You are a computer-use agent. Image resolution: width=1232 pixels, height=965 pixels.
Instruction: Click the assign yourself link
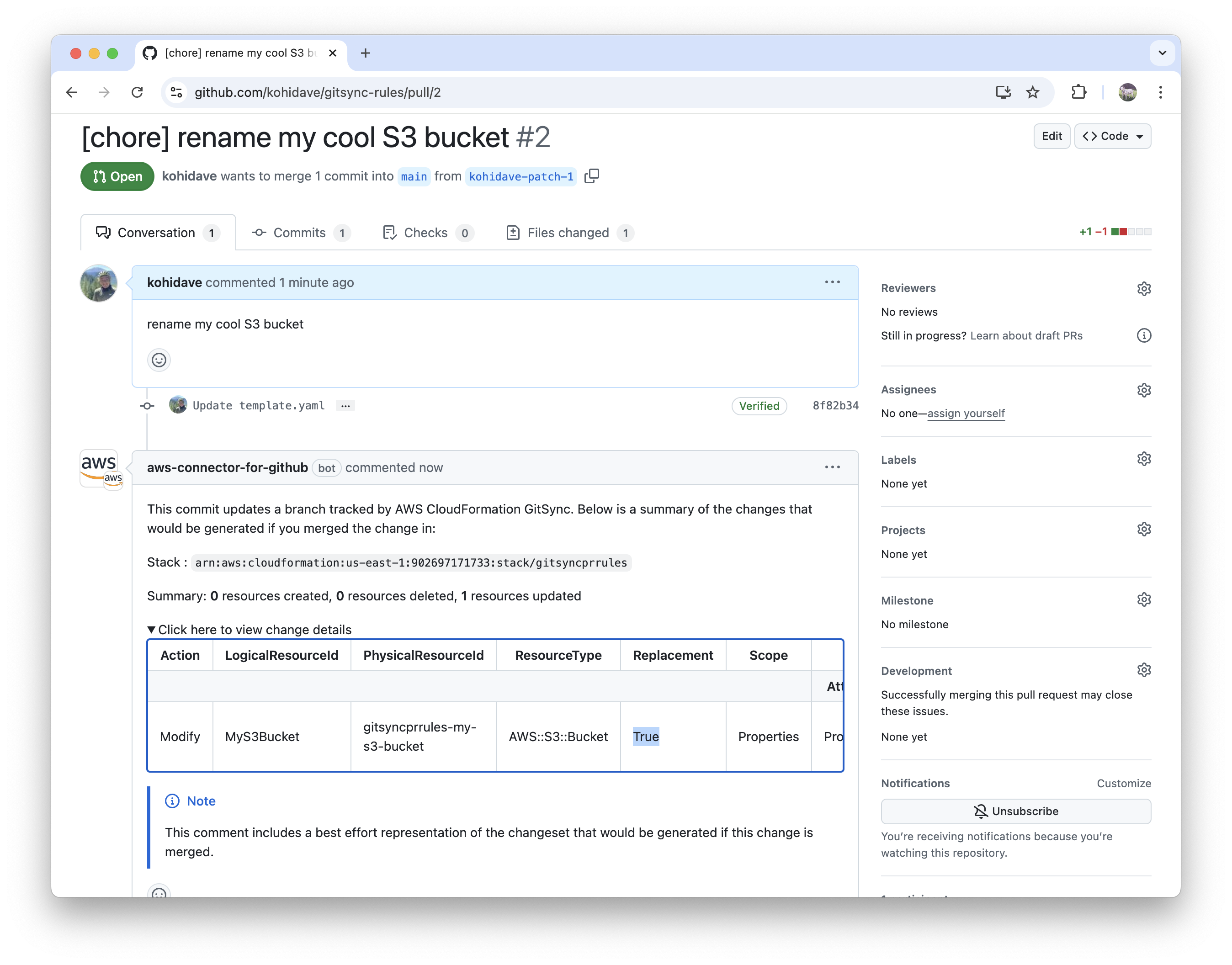tap(966, 414)
